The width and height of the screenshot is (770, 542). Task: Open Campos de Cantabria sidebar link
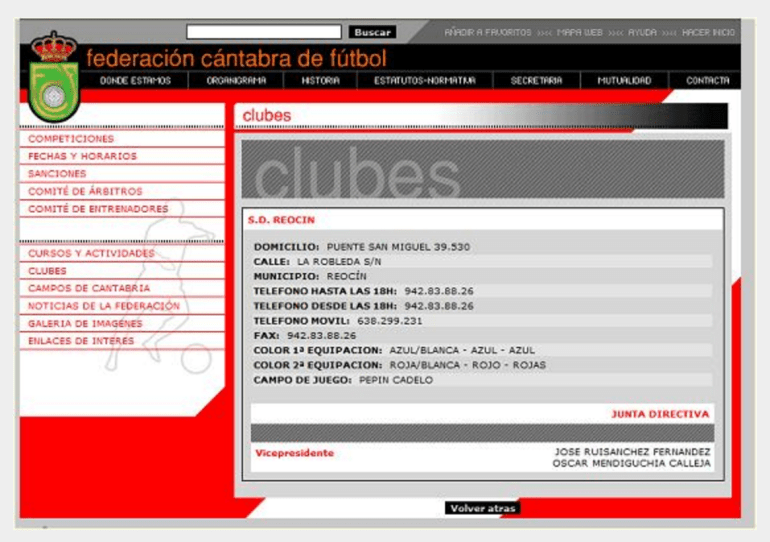(x=89, y=288)
